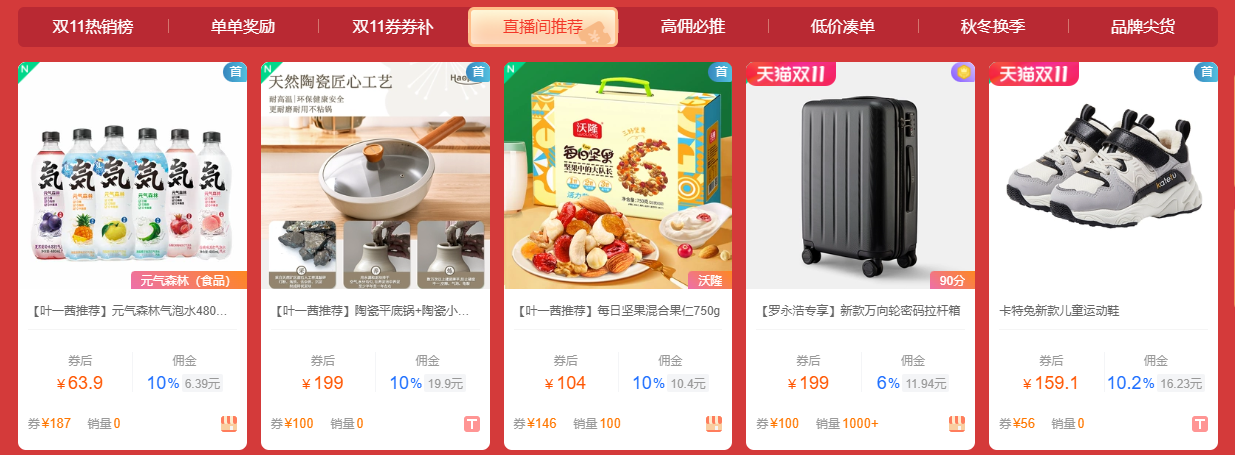Click Taobao T icon on 儿童运动鞋 card

click(1200, 423)
